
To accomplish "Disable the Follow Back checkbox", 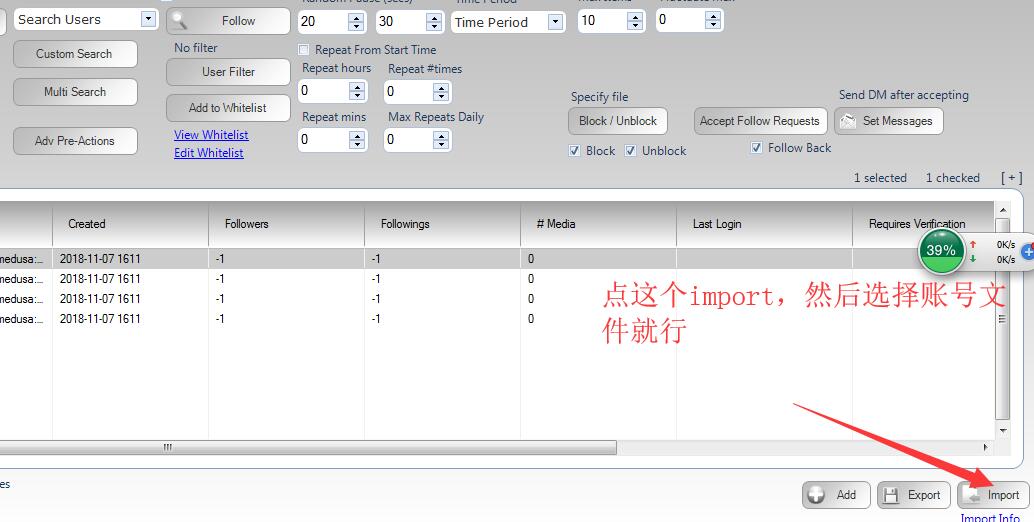I will 757,148.
